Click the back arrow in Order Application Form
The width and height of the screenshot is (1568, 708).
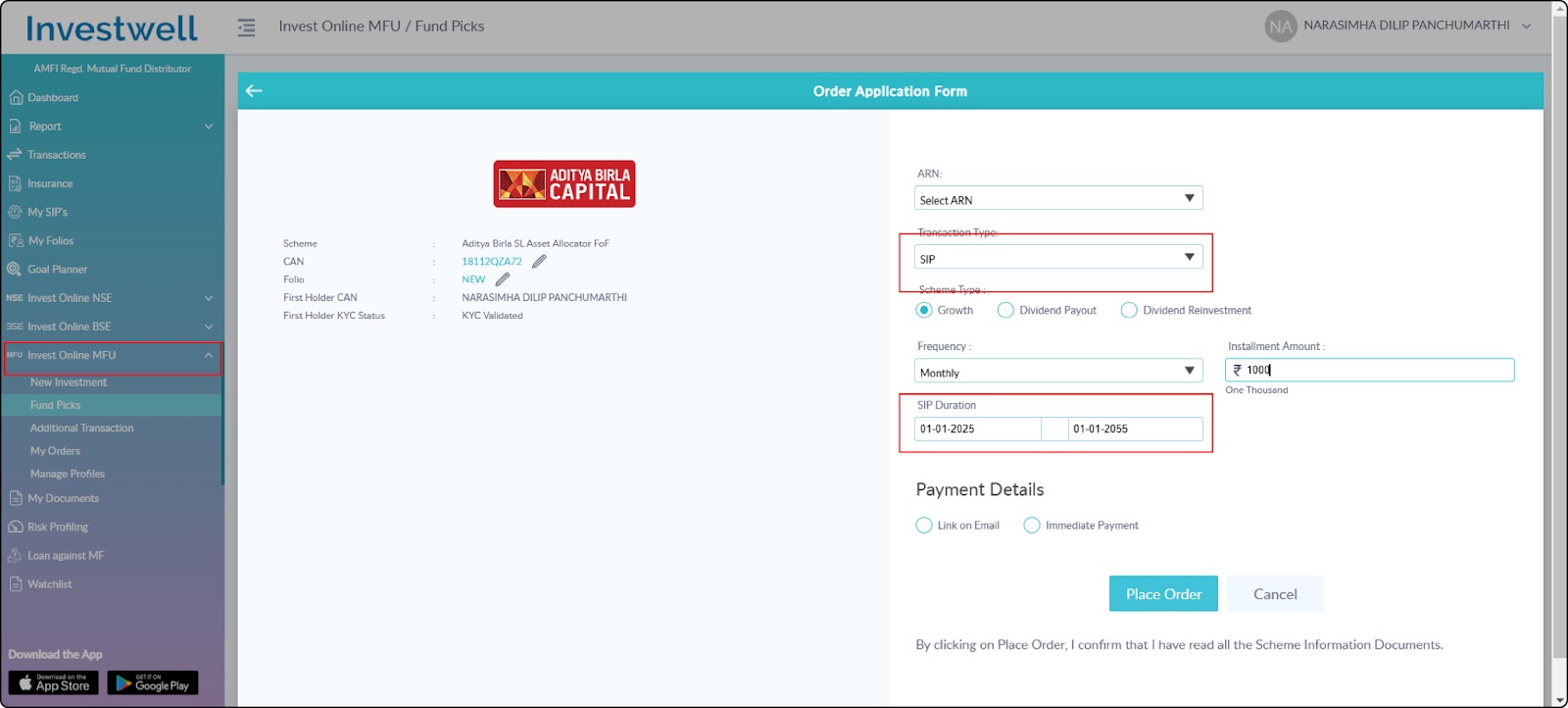(x=254, y=90)
